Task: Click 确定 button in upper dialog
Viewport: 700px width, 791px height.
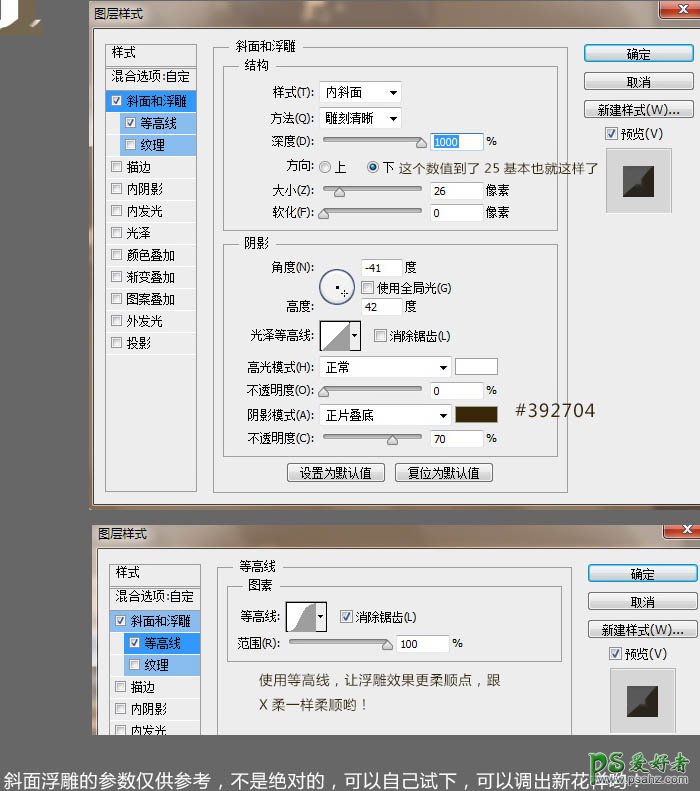Action: (638, 53)
